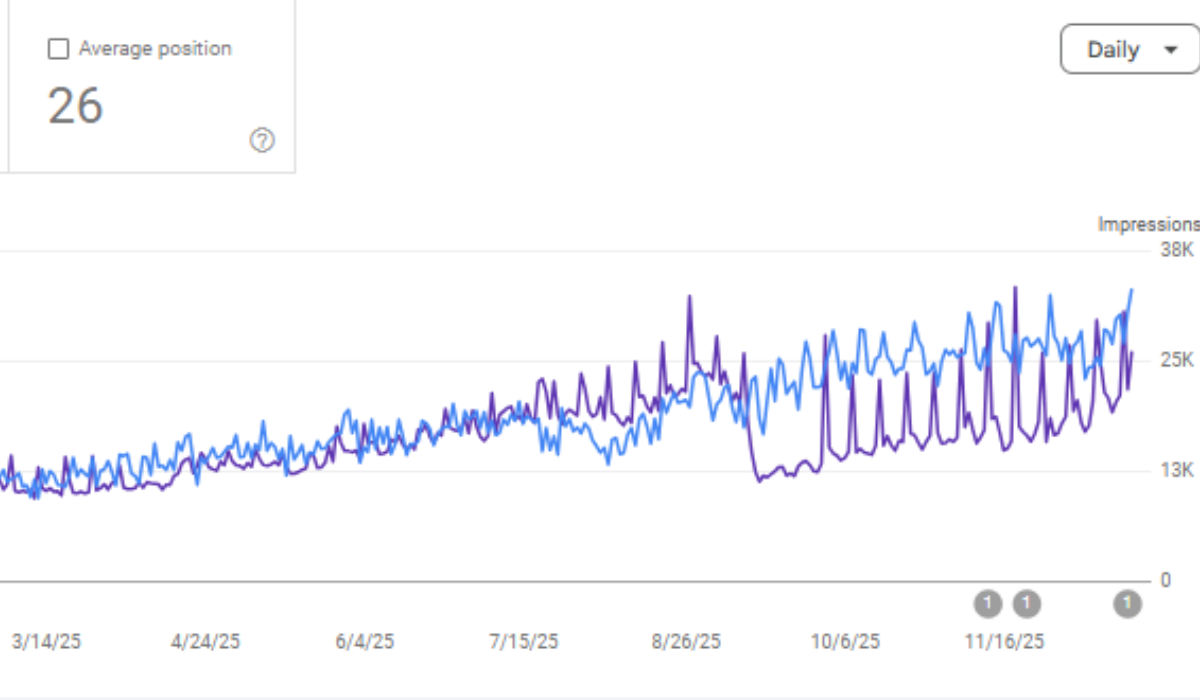Click the rightmost update marker near 11/16/25
Viewport: 1200px width, 700px height.
tap(1126, 604)
